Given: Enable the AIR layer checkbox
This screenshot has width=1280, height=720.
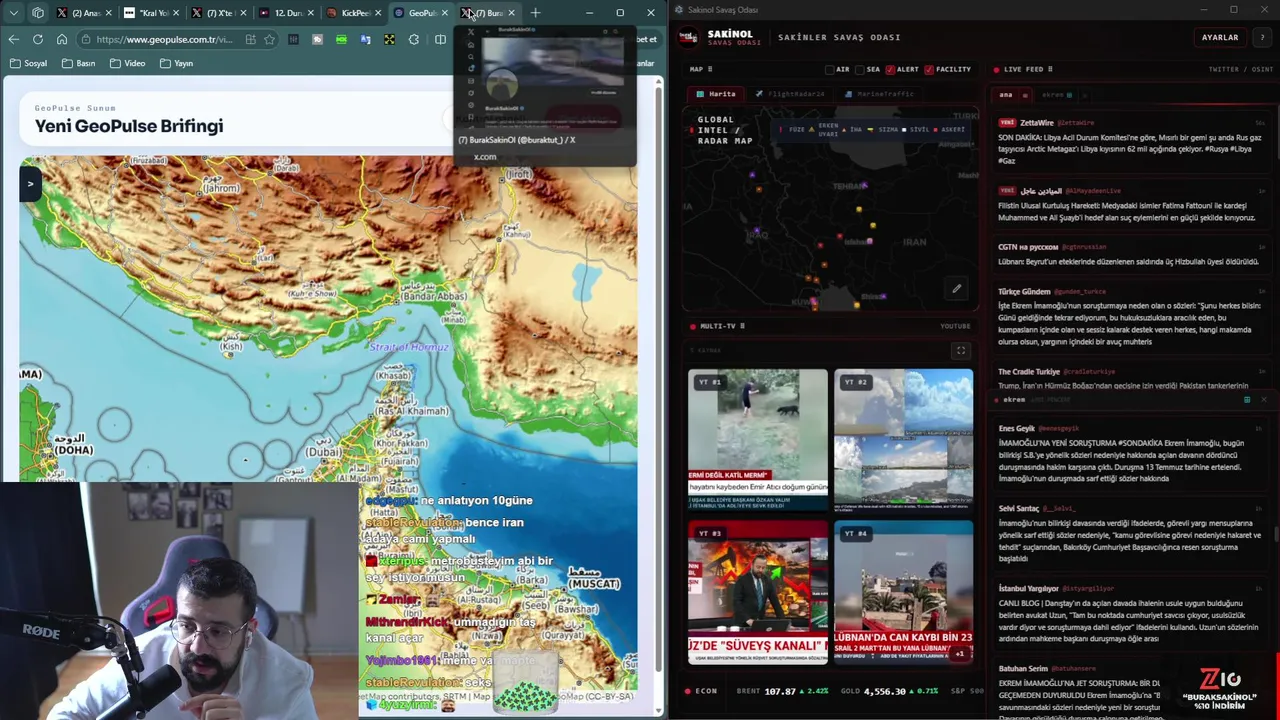Looking at the screenshot, I should [x=830, y=69].
